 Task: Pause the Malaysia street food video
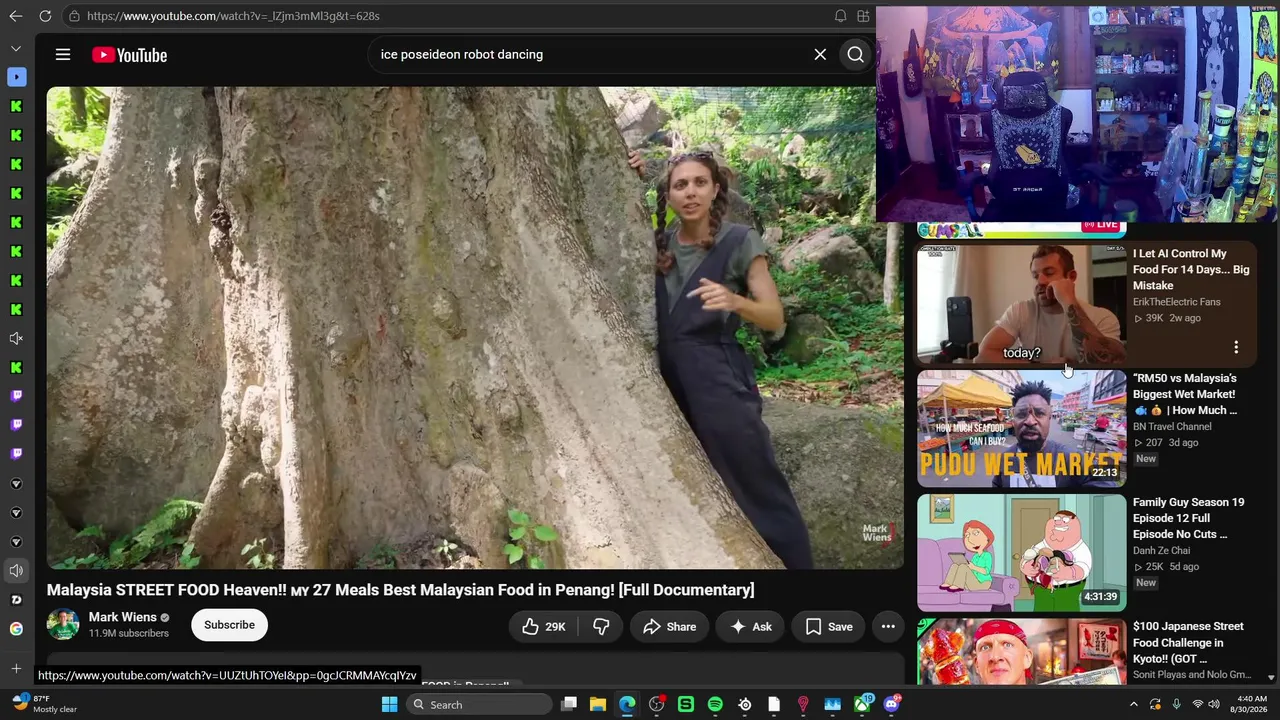[475, 328]
